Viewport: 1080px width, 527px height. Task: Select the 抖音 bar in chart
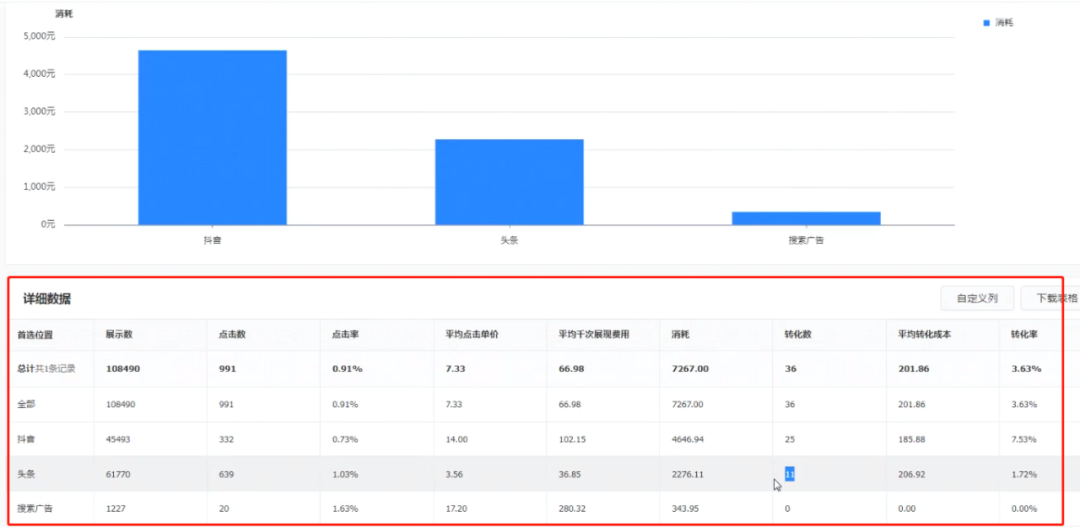pyautogui.click(x=212, y=137)
